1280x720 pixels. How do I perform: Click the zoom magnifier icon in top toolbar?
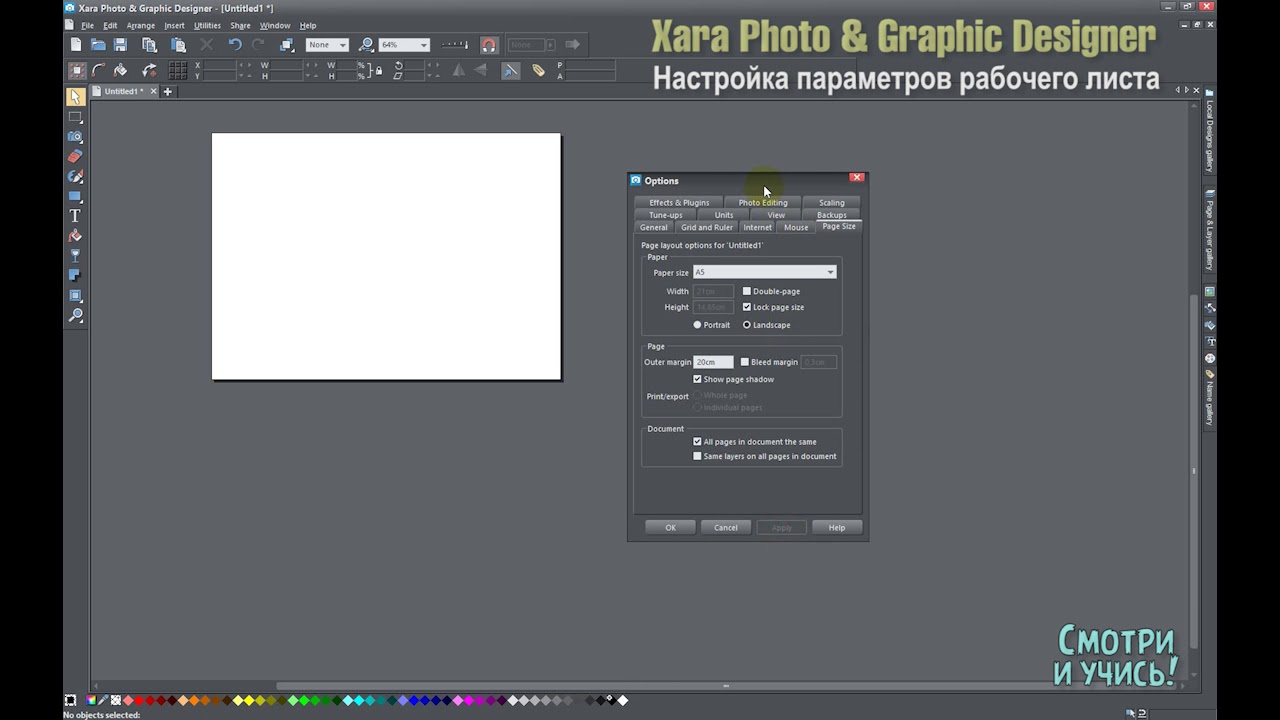[x=366, y=45]
